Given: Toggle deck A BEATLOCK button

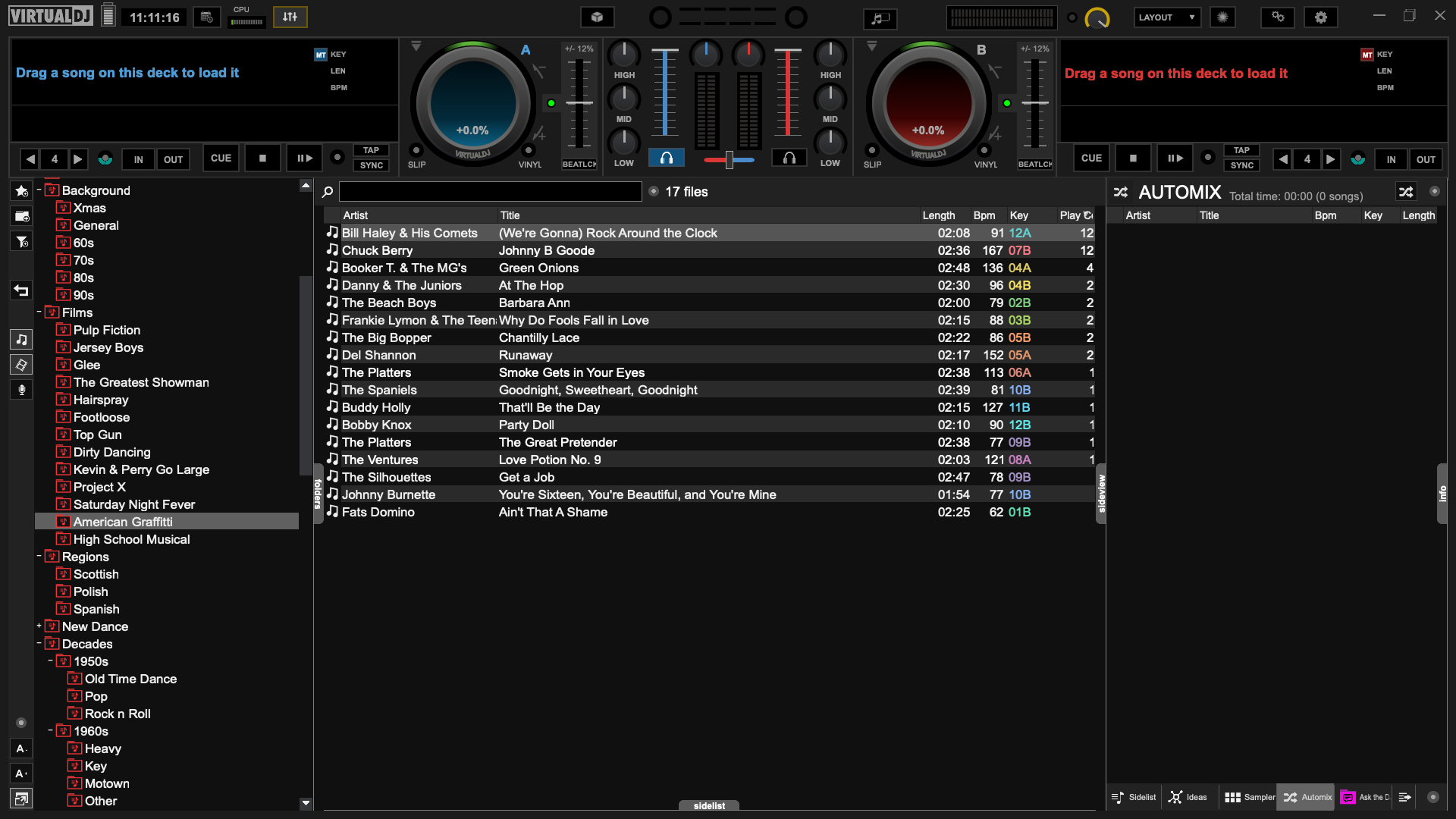Looking at the screenshot, I should point(579,164).
